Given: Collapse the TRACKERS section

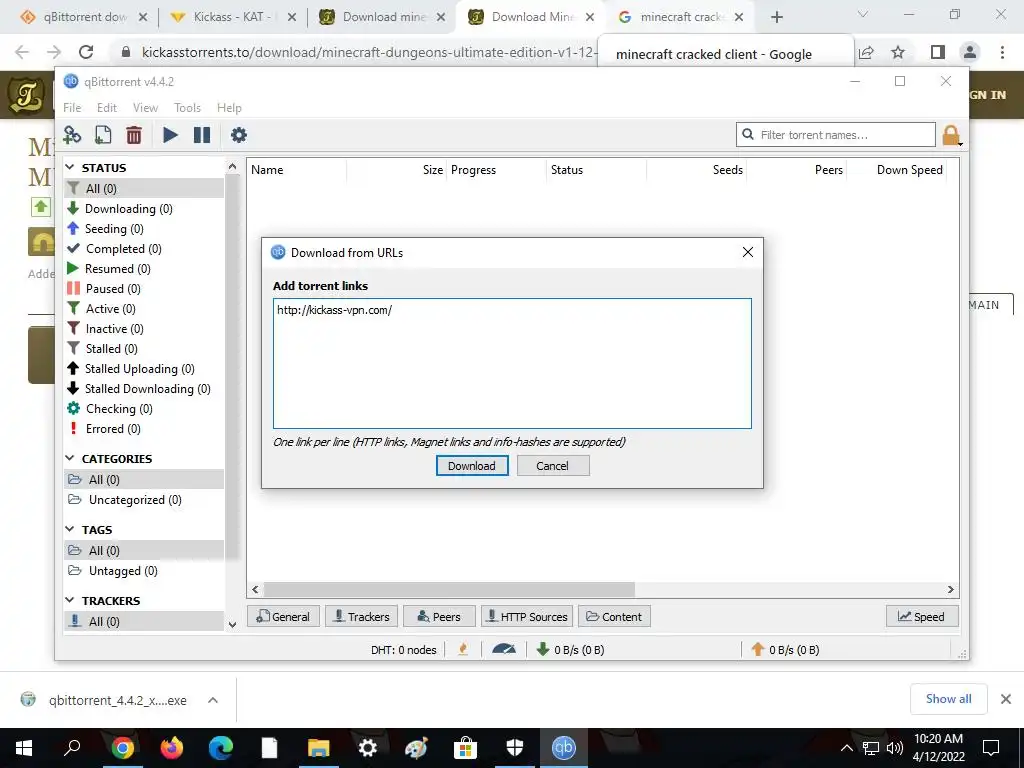Looking at the screenshot, I should tap(71, 600).
